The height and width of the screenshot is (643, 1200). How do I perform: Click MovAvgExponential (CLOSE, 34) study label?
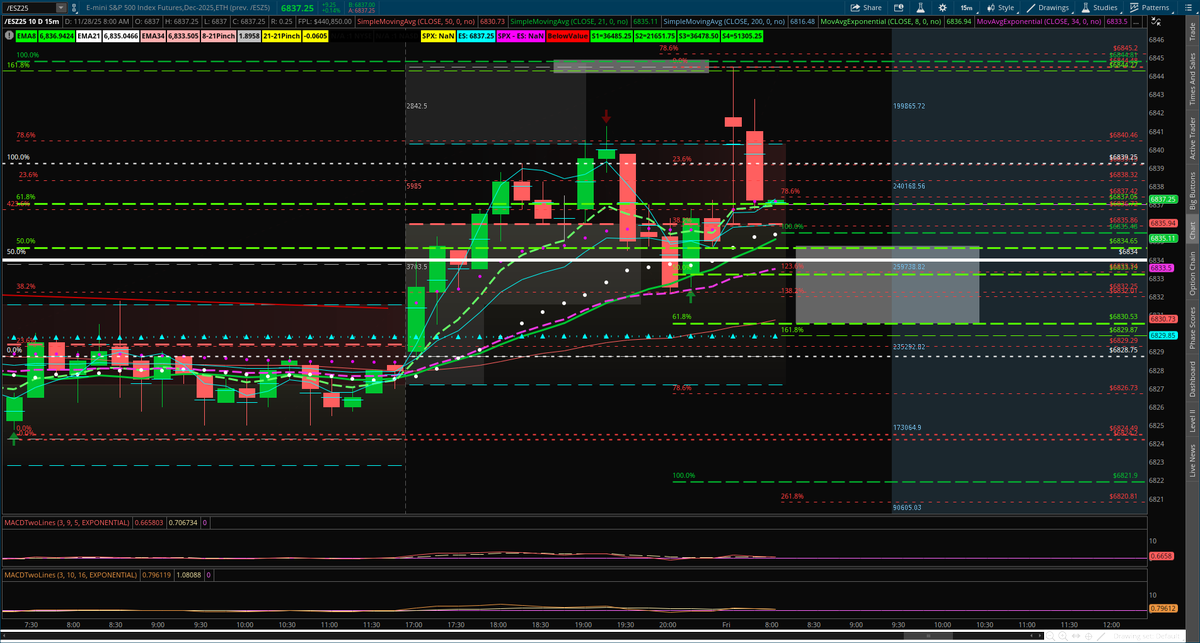[x=1038, y=21]
